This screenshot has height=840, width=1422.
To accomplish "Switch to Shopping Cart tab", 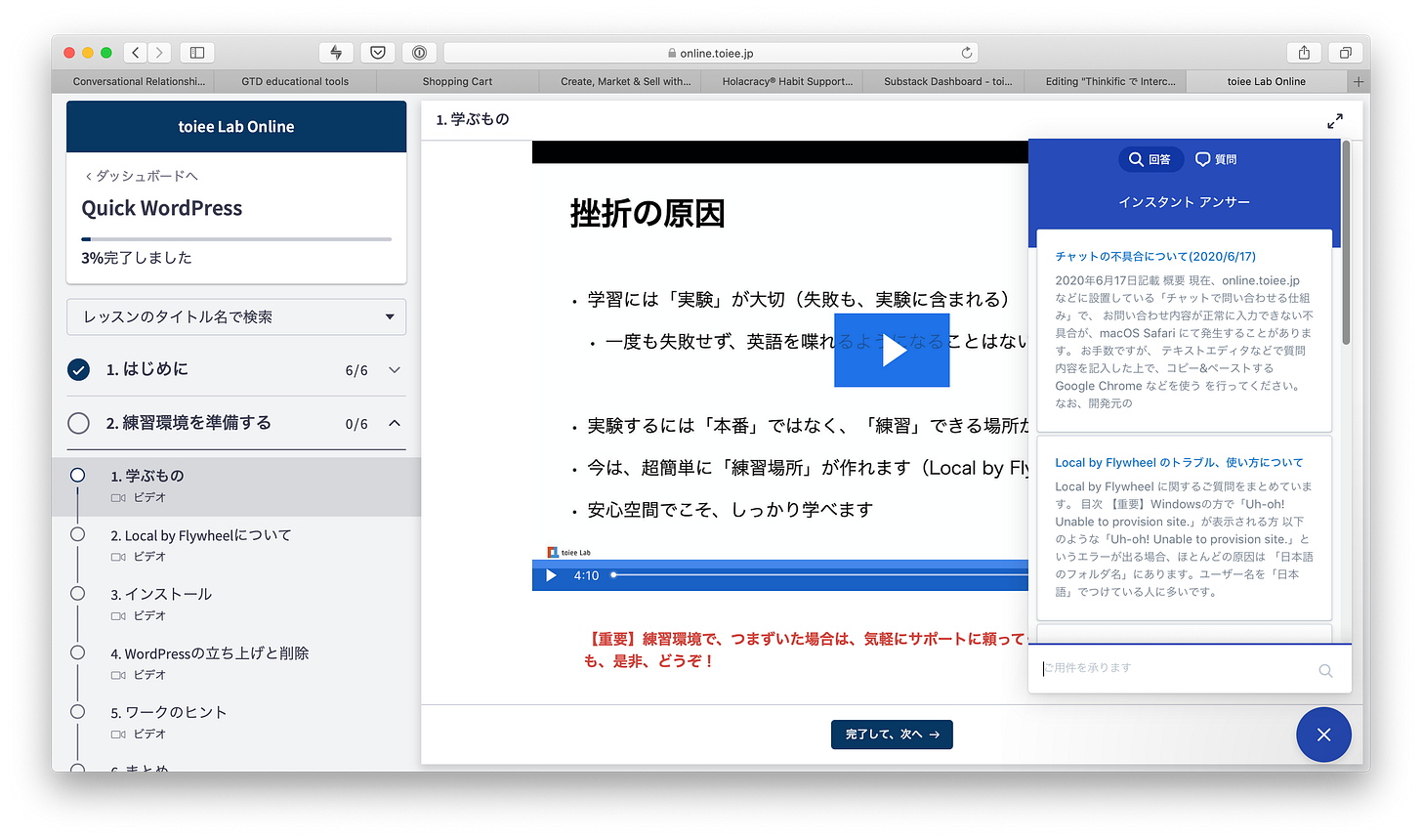I will click(457, 82).
